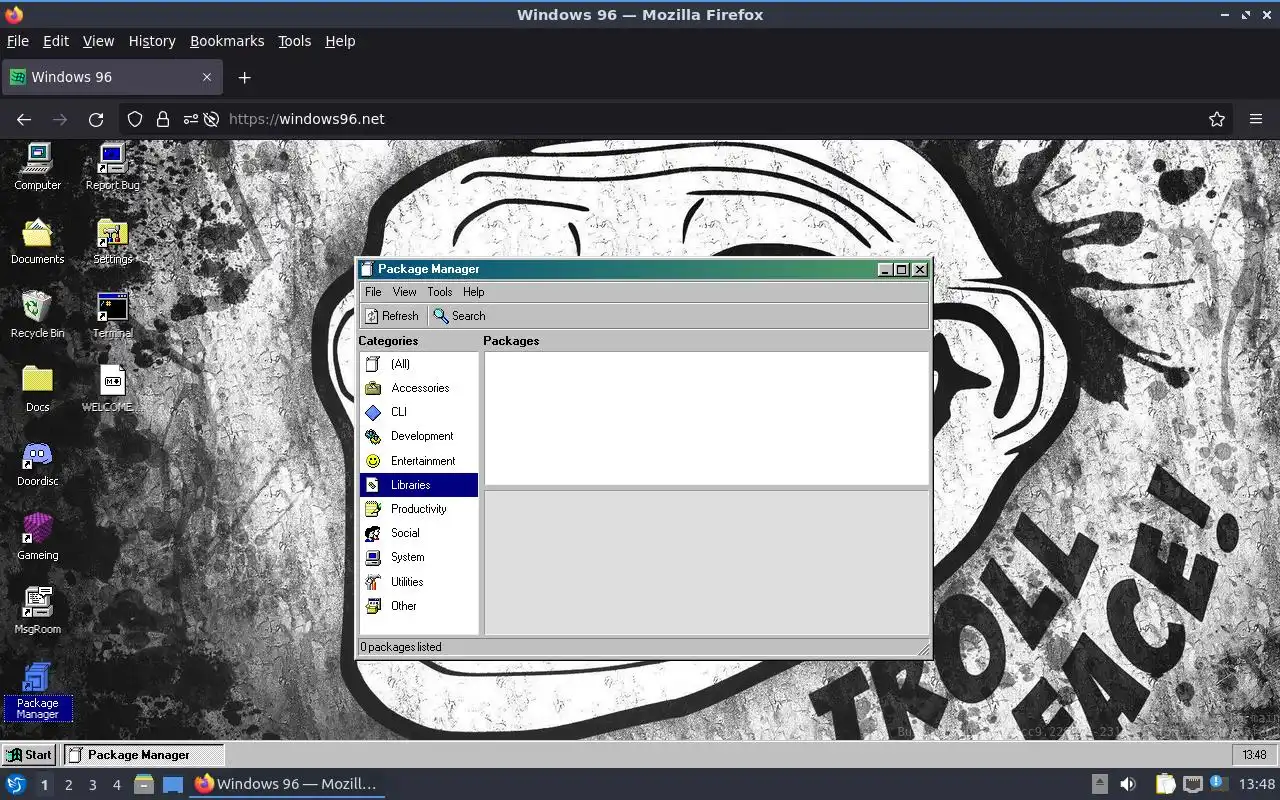Click the Refresh toolbar button
Viewport: 1280px width, 800px height.
pos(392,316)
